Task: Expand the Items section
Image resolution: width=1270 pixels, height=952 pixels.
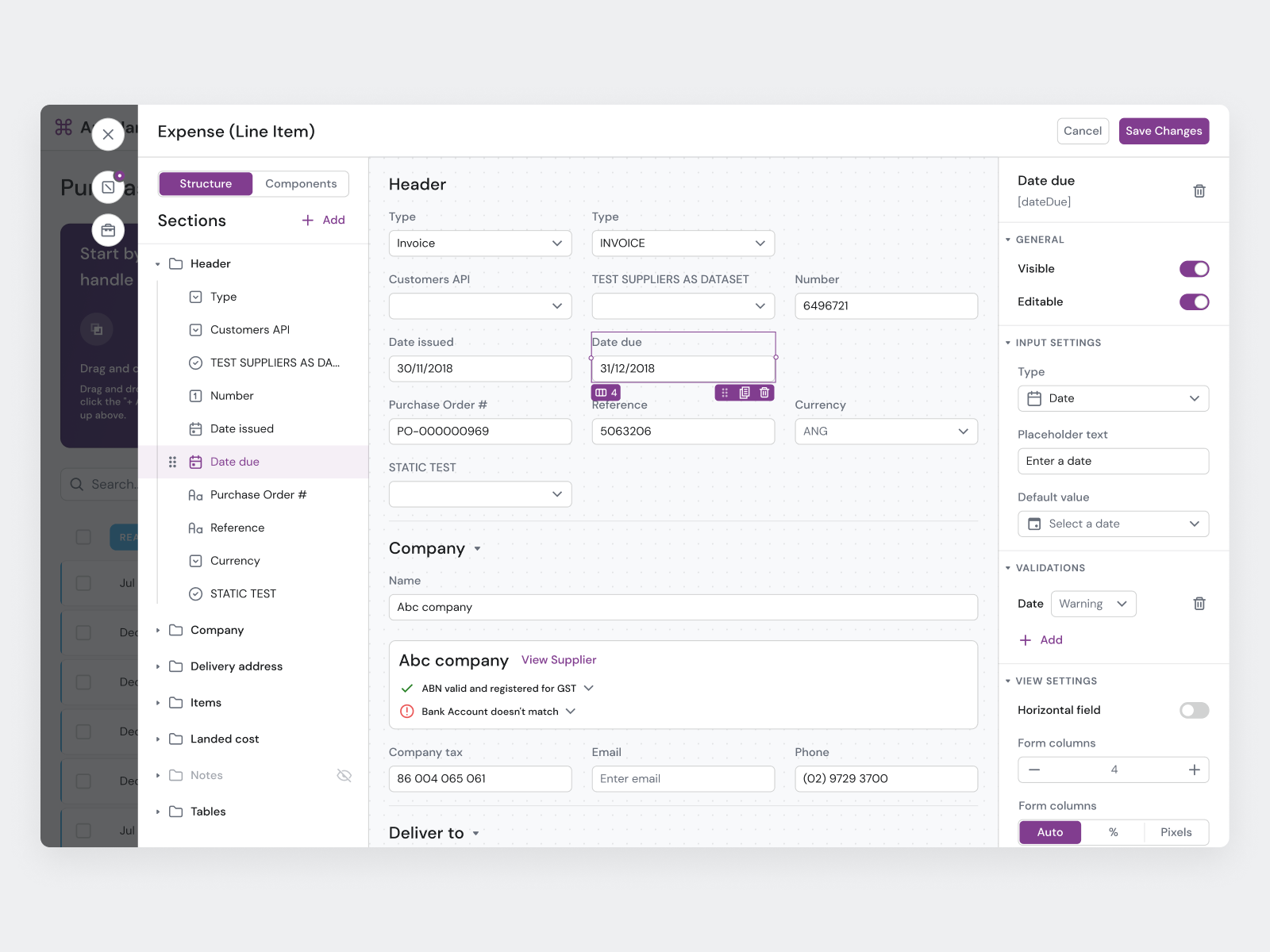Action: tap(158, 703)
